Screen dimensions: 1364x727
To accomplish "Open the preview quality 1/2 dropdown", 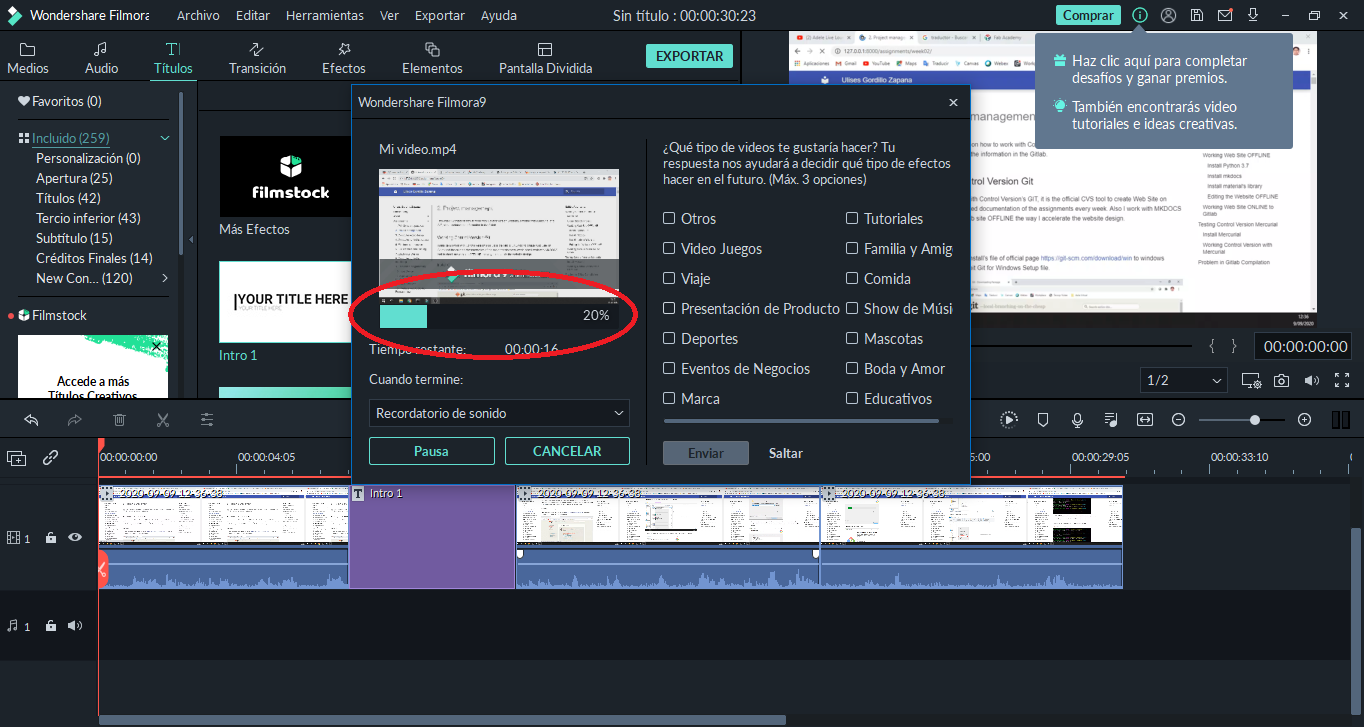I will click(x=1184, y=380).
